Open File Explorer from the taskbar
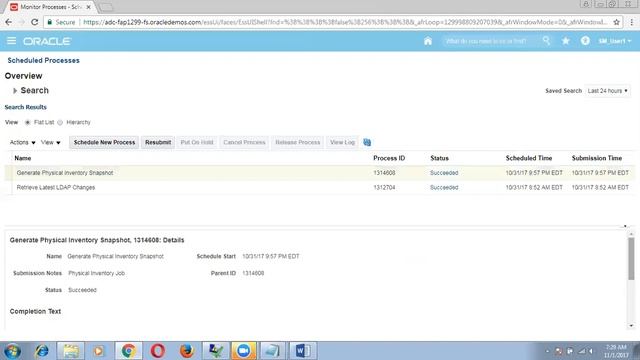Image resolution: width=640 pixels, height=360 pixels. (x=71, y=351)
